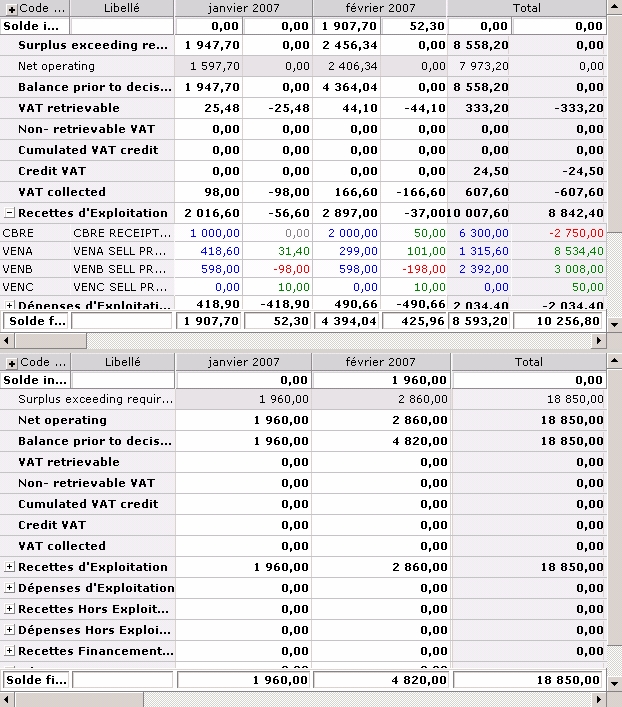622x707 pixels.
Task: Click the bottom grid's Libellé column header
Action: coord(122,362)
